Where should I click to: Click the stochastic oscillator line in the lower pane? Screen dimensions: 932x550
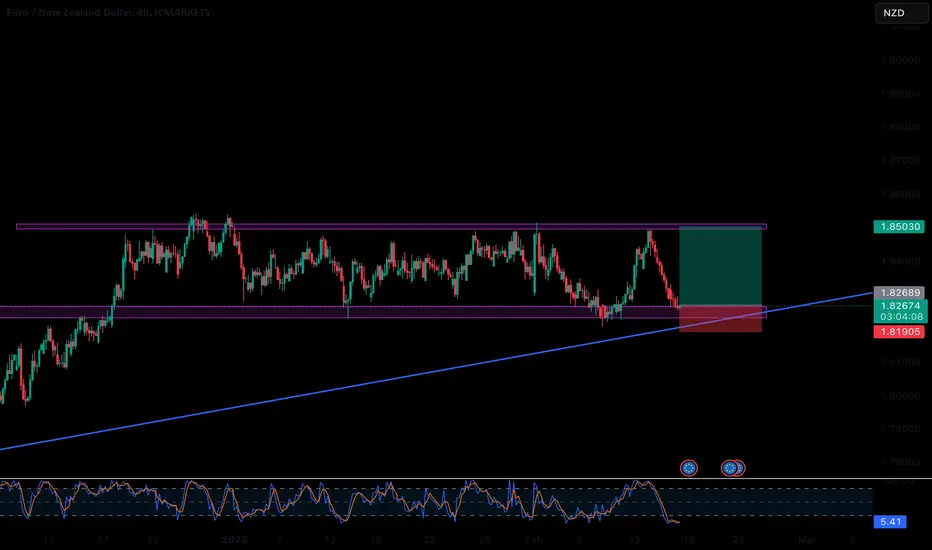pyautogui.click(x=339, y=502)
